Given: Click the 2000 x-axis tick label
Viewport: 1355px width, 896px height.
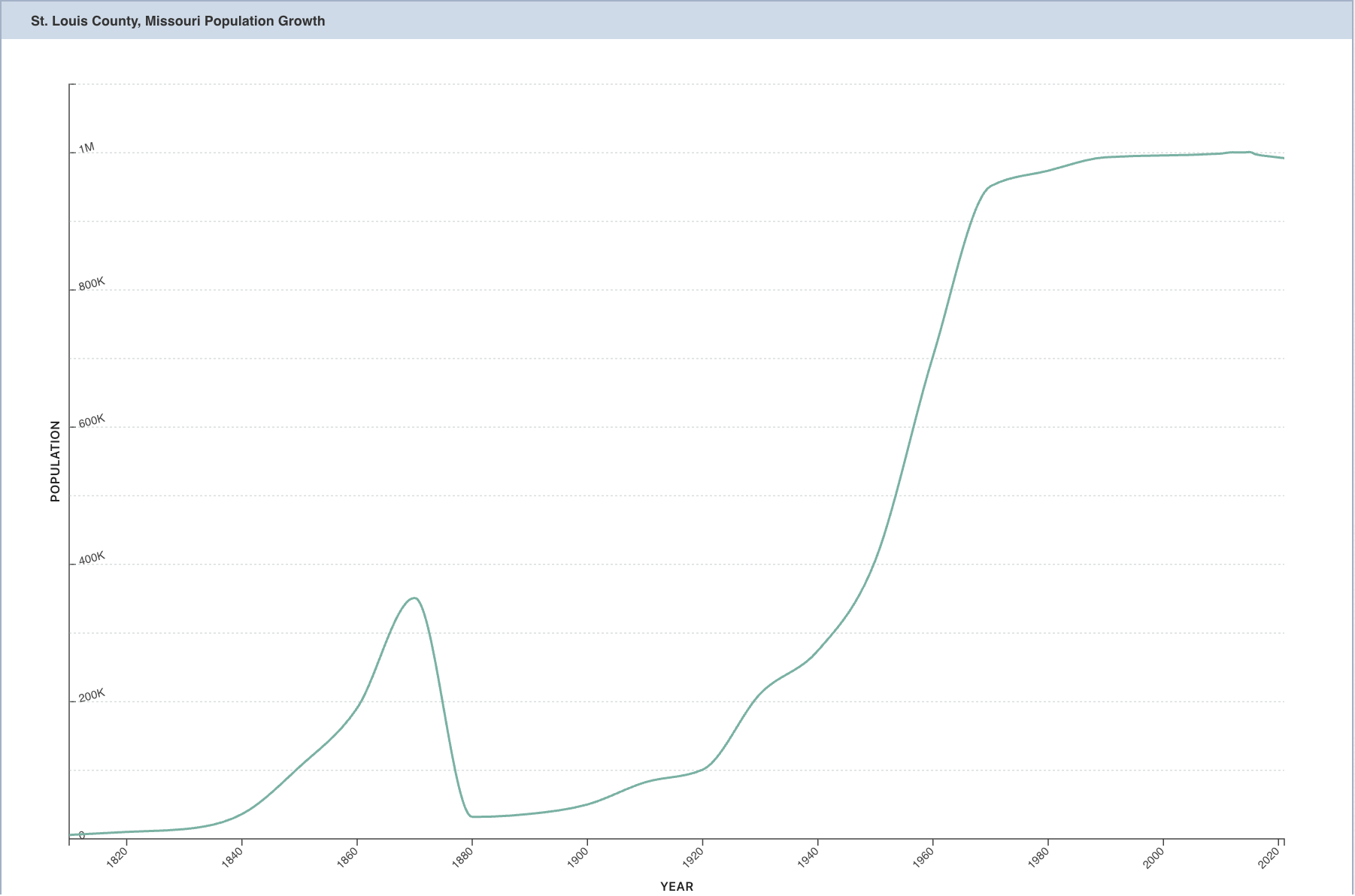Looking at the screenshot, I should pyautogui.click(x=1153, y=858).
